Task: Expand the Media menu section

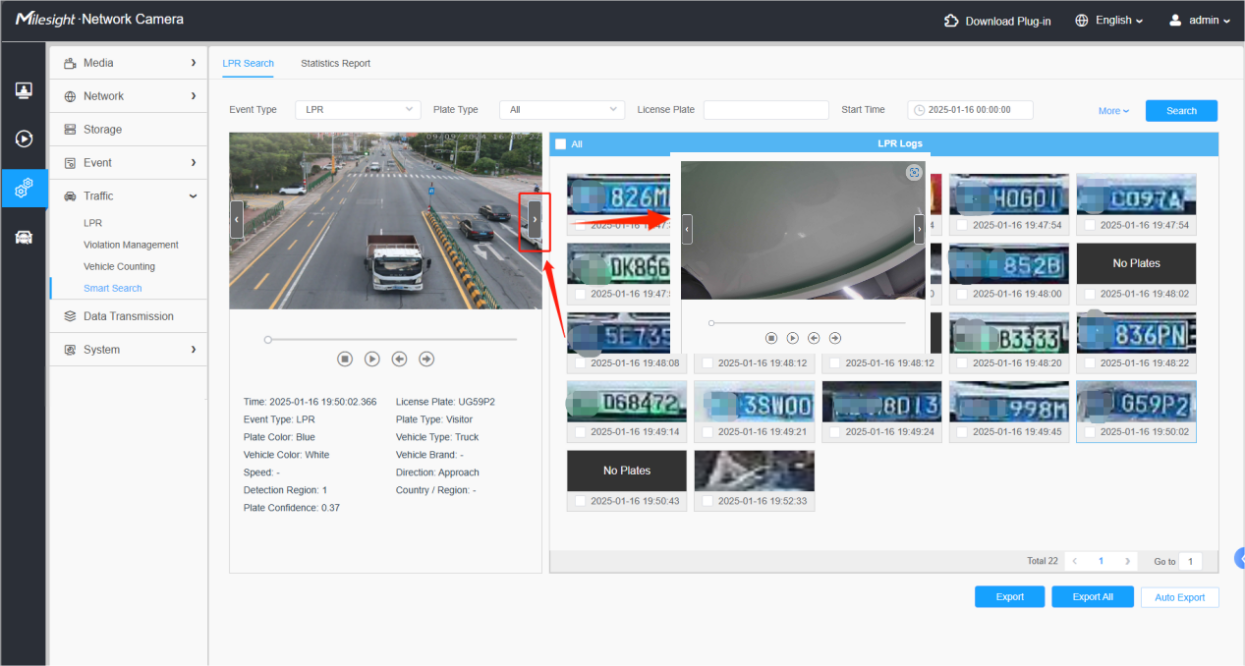Action: 128,63
